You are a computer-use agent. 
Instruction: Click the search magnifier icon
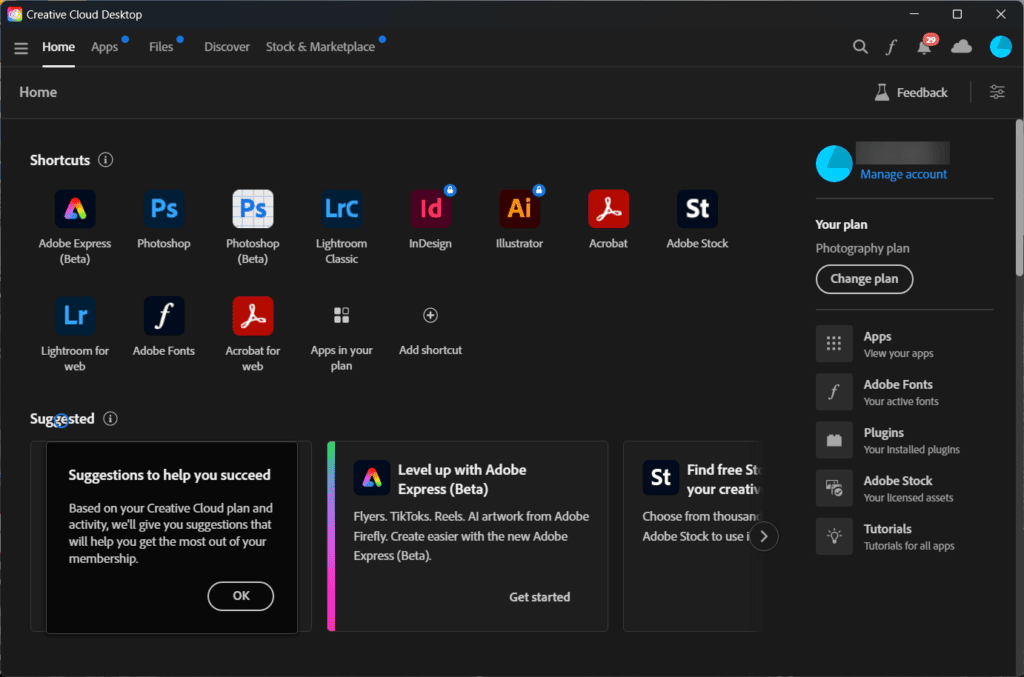[x=860, y=47]
